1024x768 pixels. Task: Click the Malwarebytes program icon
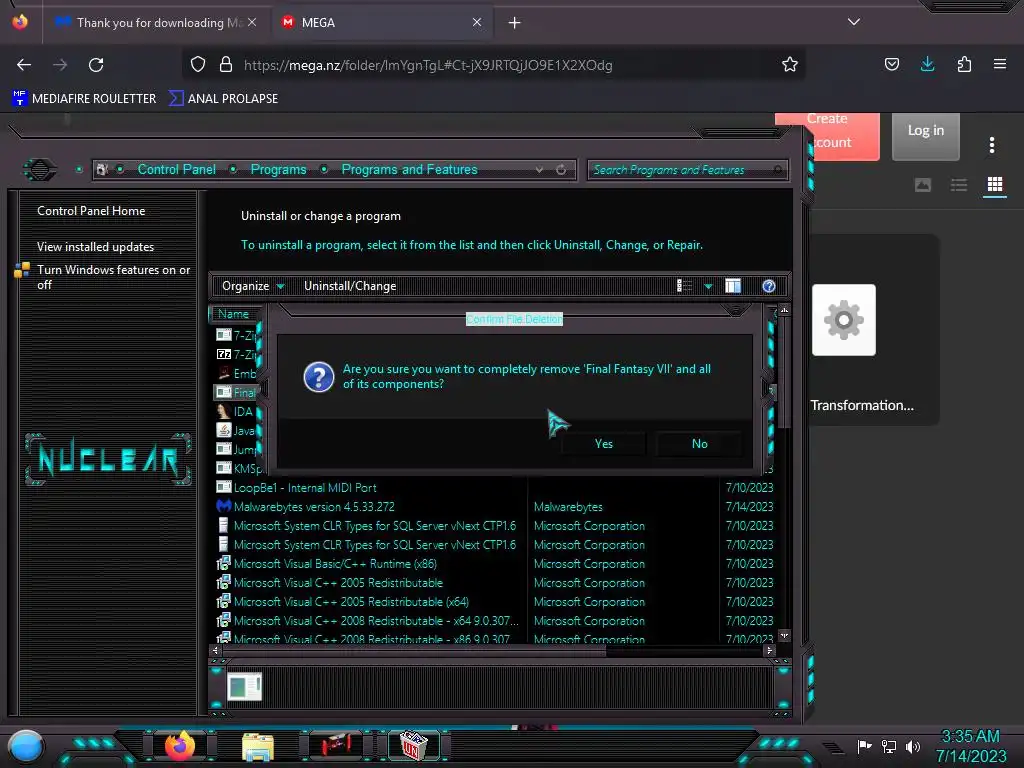tap(223, 506)
